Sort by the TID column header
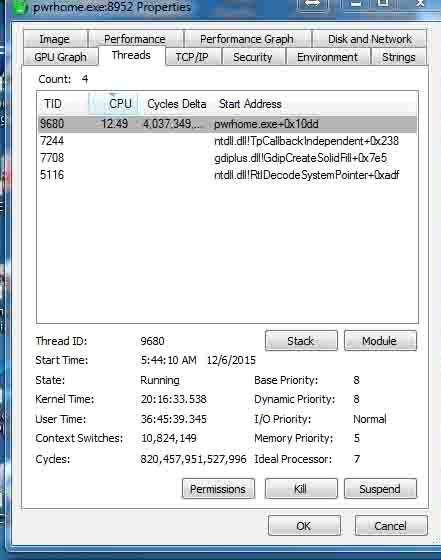 pyautogui.click(x=63, y=104)
